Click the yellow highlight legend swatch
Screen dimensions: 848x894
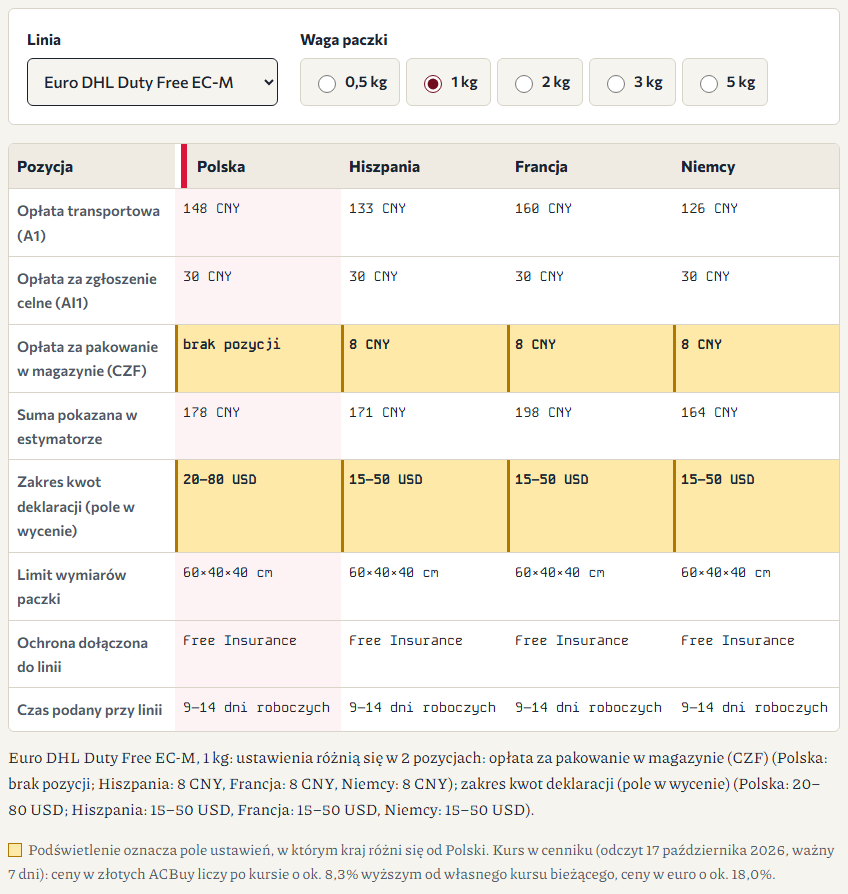[15, 850]
